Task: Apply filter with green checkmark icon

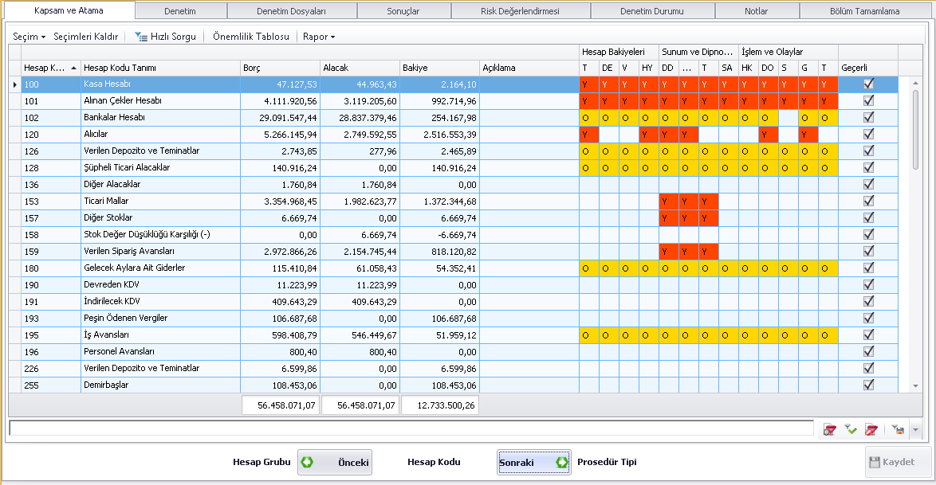Action: (850, 430)
